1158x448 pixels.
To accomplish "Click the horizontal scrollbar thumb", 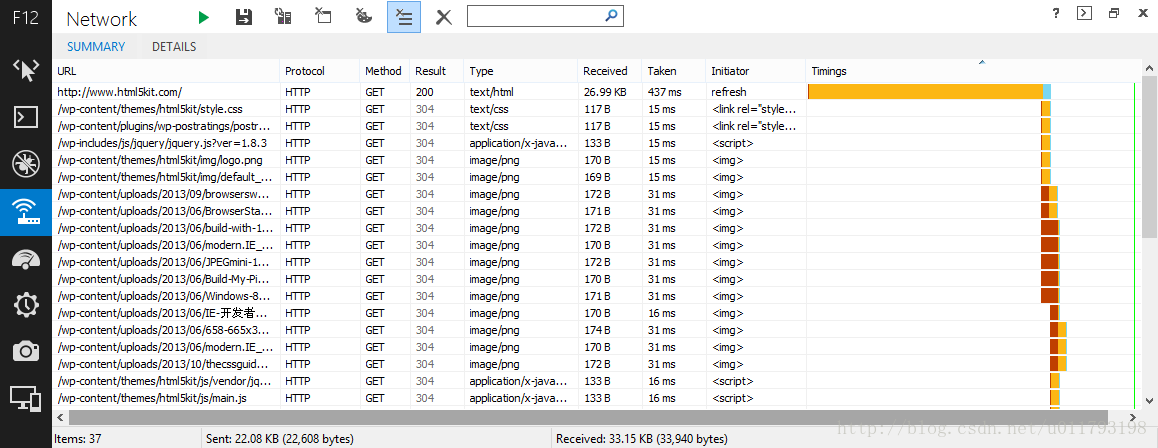I will [588, 417].
